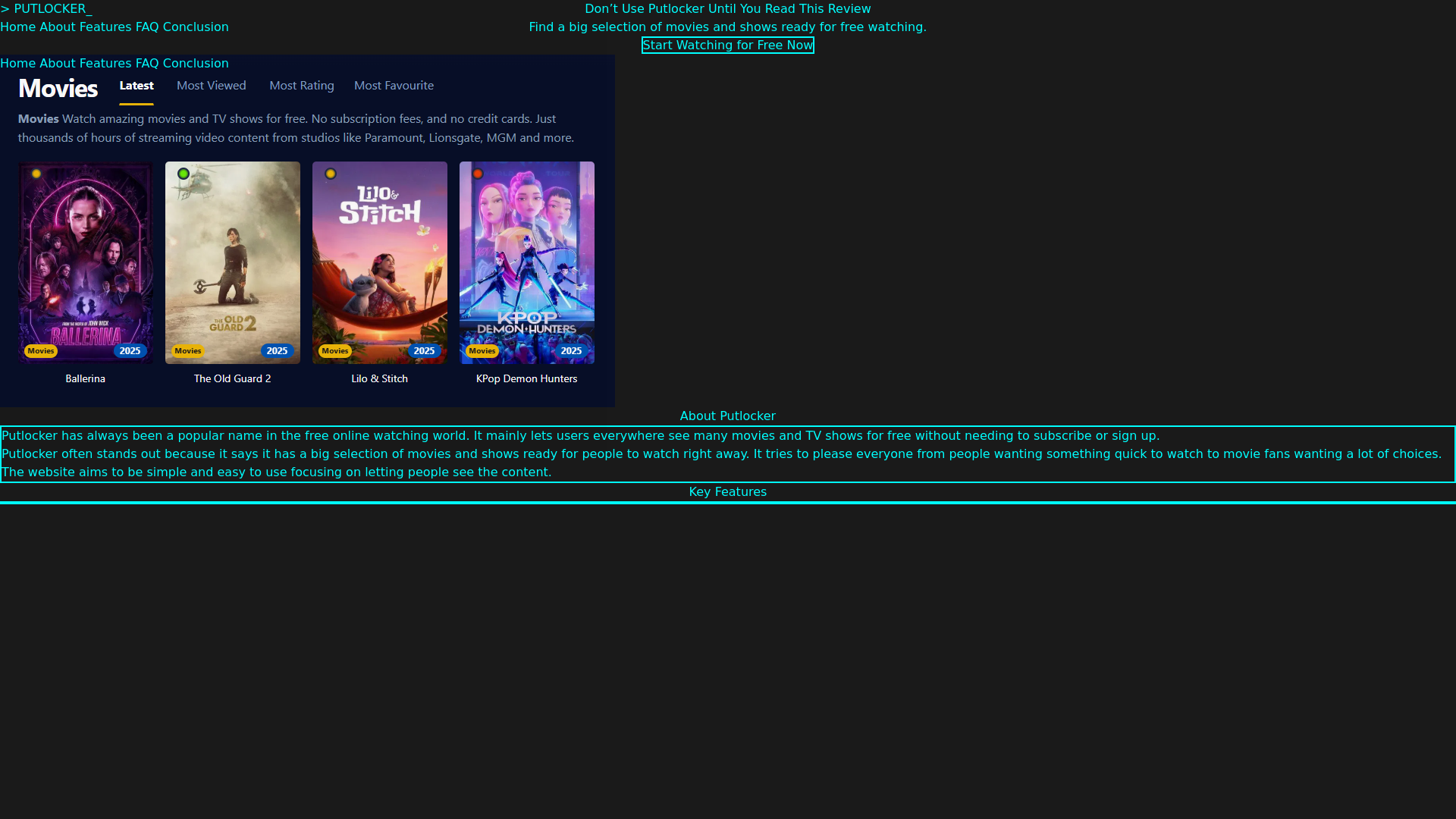The height and width of the screenshot is (819, 1456).
Task: Click the Start Watching for Free Now button
Action: point(728,45)
